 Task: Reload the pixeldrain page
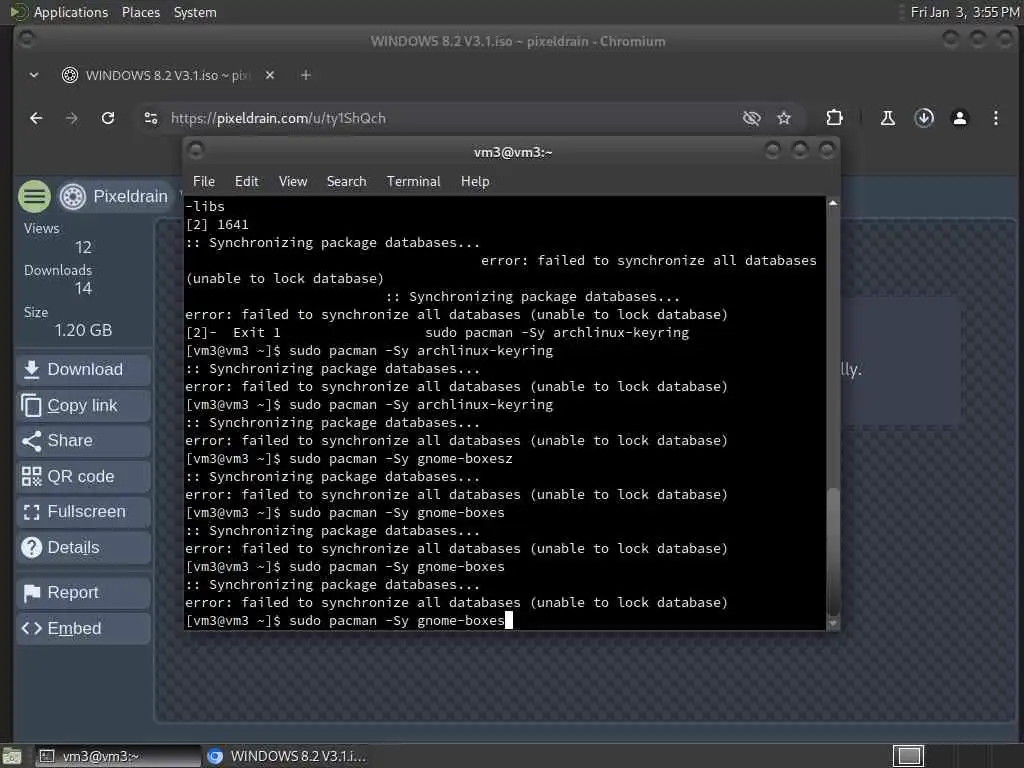click(108, 118)
